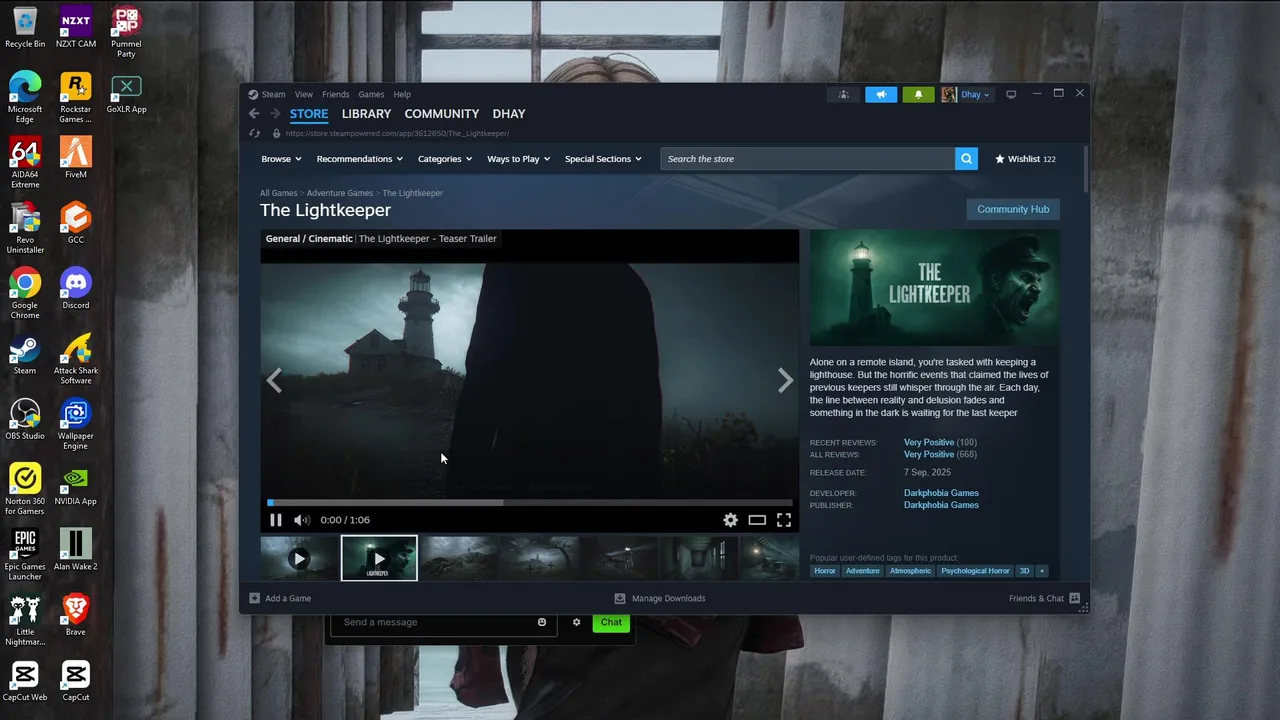Screen dimensions: 1280x720
Task: Open the Help menu
Action: pyautogui.click(x=402, y=95)
